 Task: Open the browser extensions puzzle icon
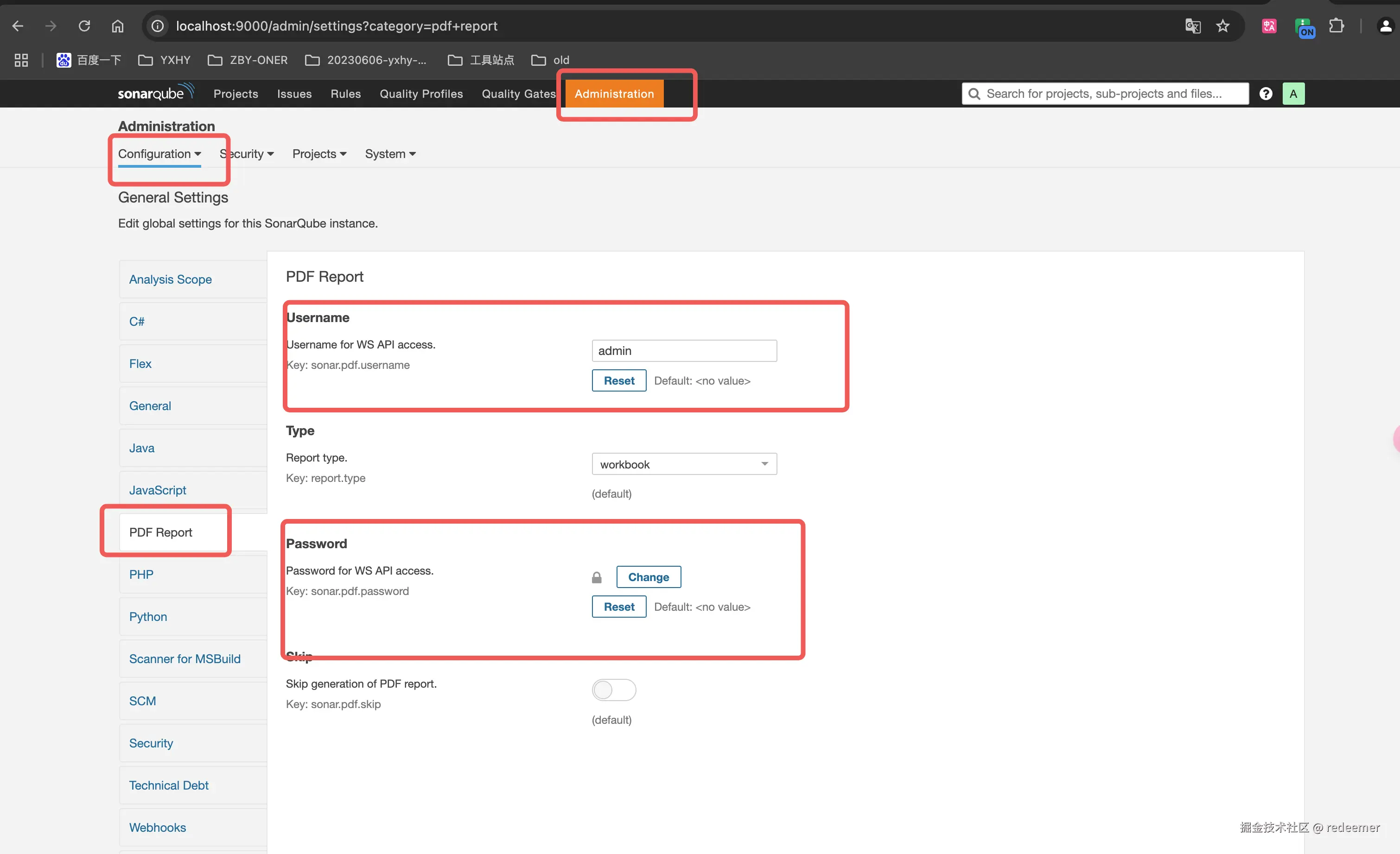(x=1336, y=26)
